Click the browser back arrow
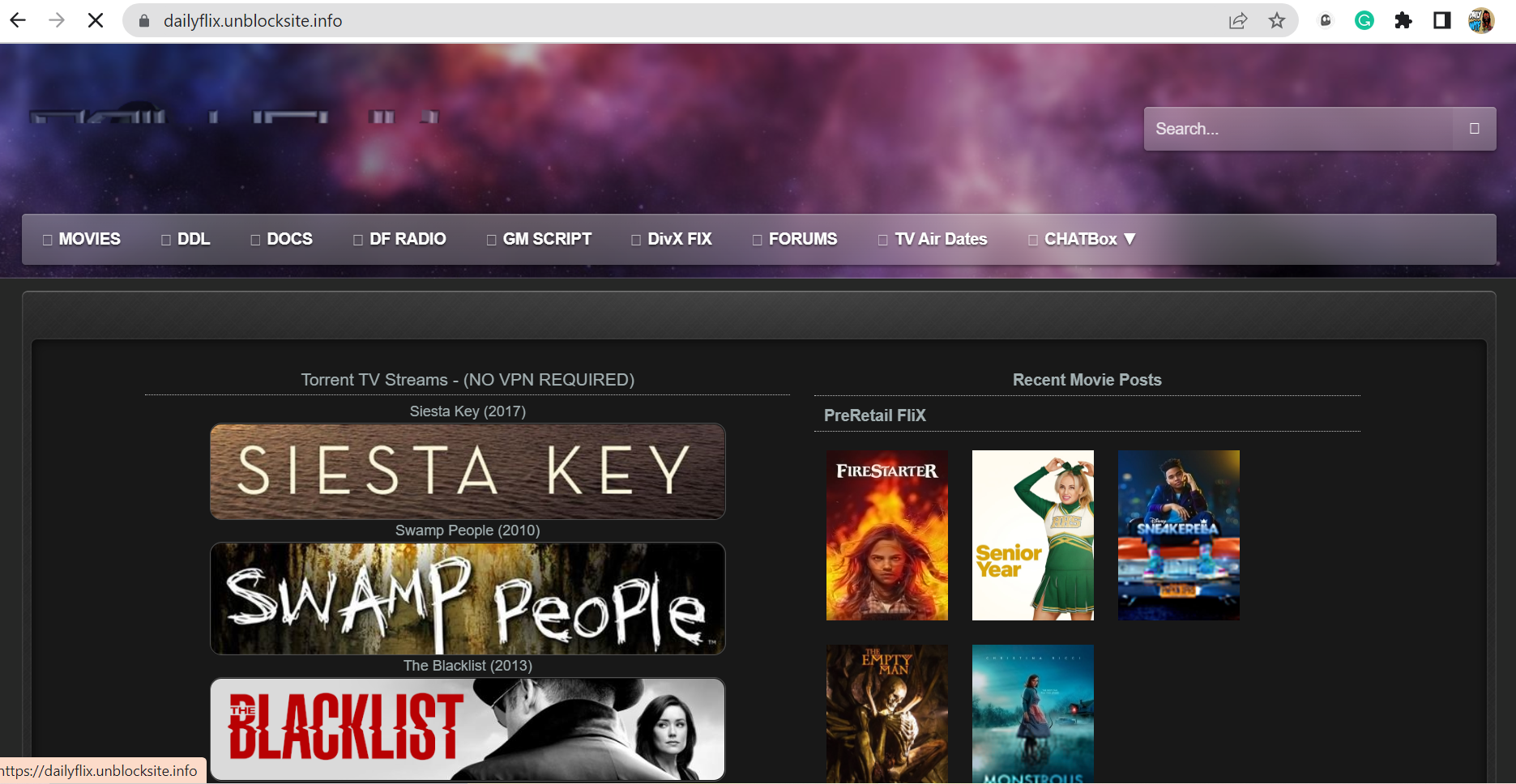The width and height of the screenshot is (1516, 784). click(x=18, y=20)
